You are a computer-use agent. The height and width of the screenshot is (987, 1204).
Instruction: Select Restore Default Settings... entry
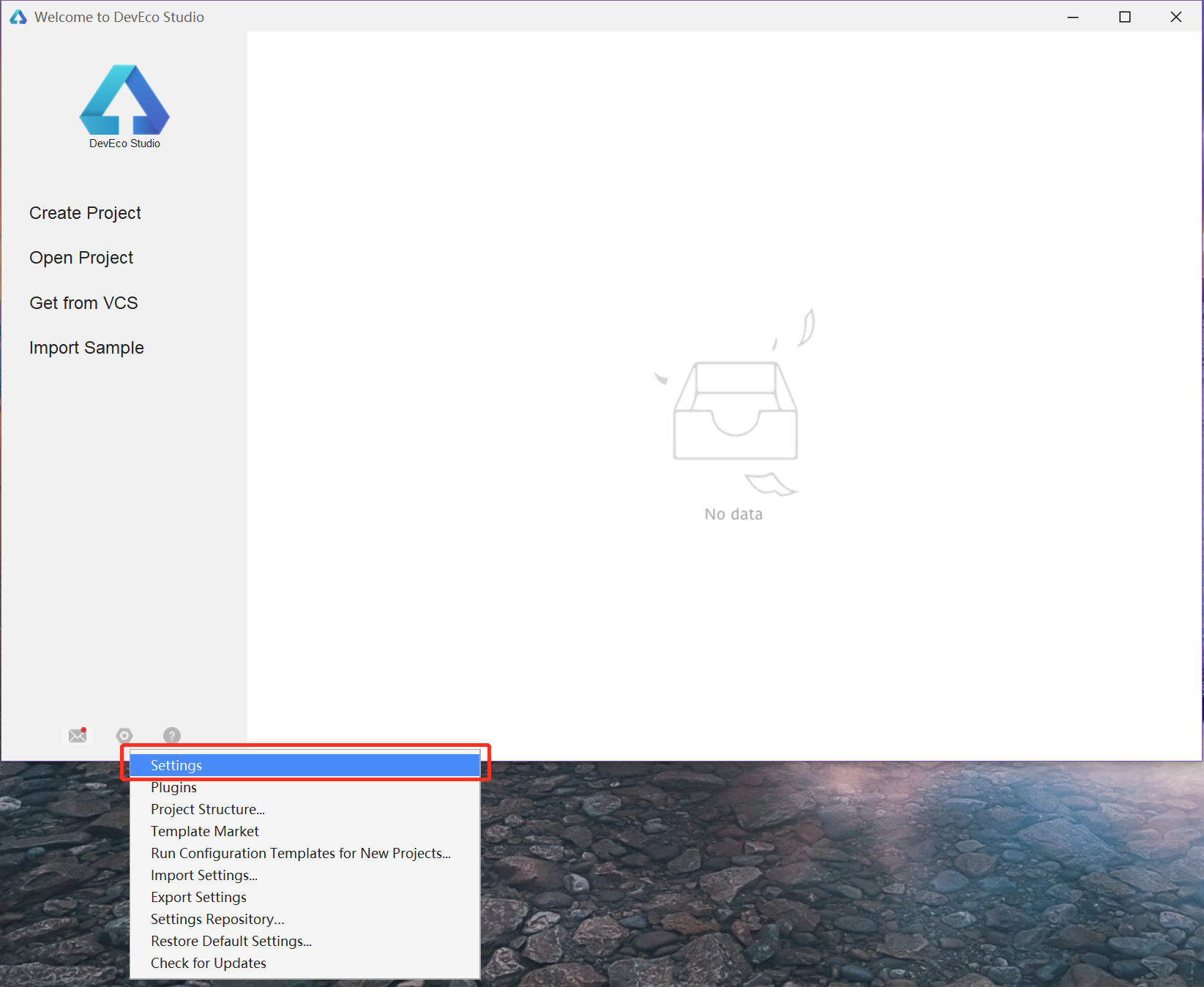pos(304,941)
